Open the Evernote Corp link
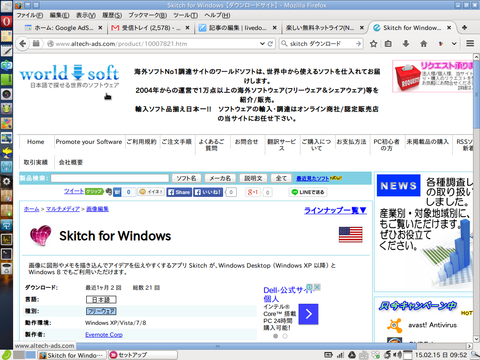 click(x=104, y=335)
